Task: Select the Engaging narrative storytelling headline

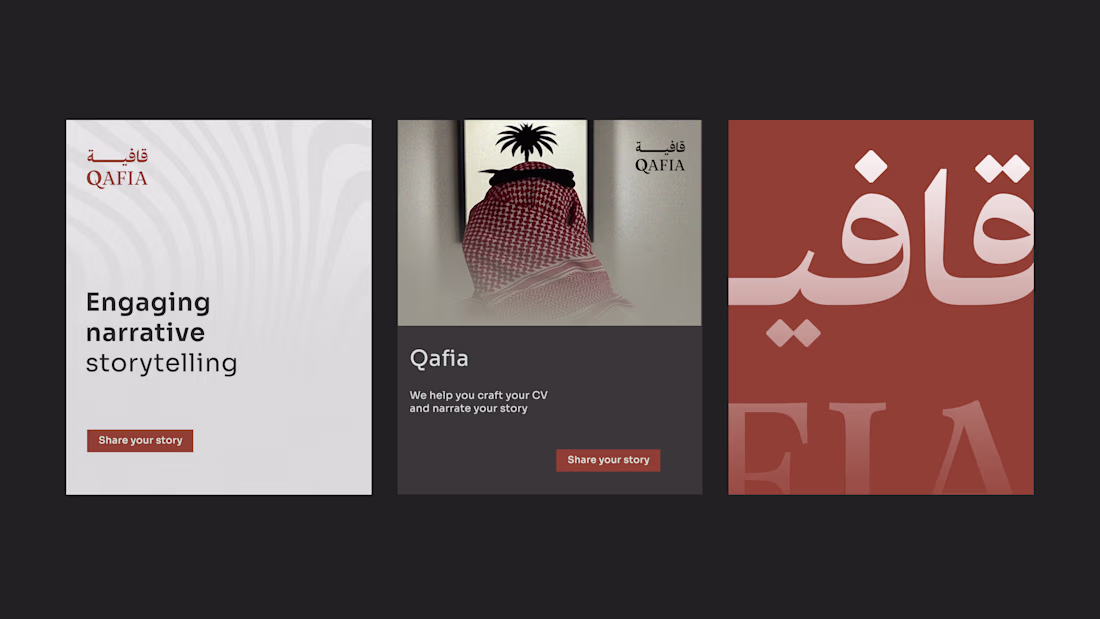Action: (161, 333)
